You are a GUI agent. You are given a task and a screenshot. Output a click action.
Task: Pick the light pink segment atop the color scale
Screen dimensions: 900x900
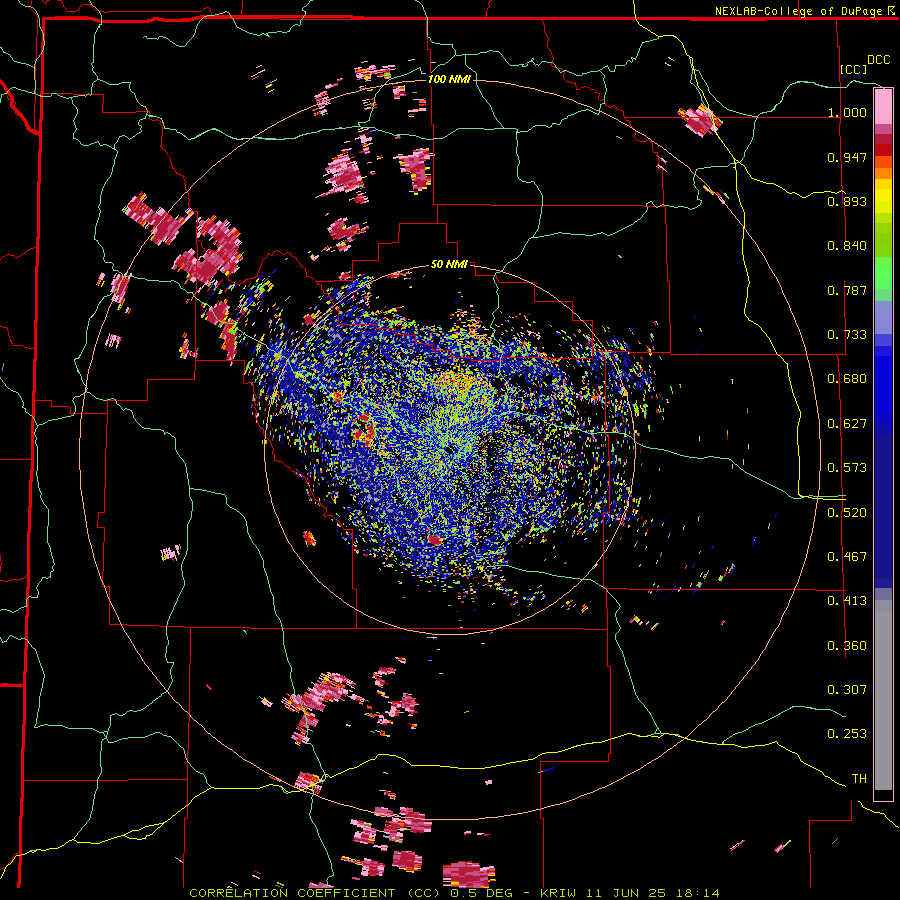(x=883, y=106)
